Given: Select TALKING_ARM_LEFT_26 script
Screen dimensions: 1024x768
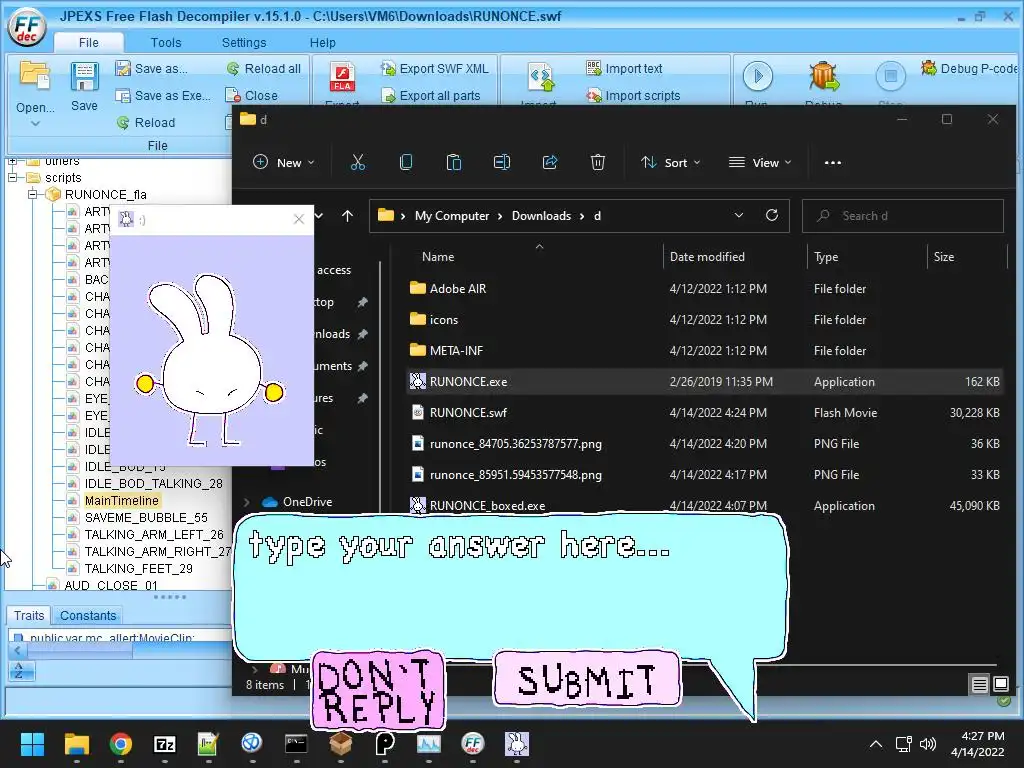Looking at the screenshot, I should (153, 534).
